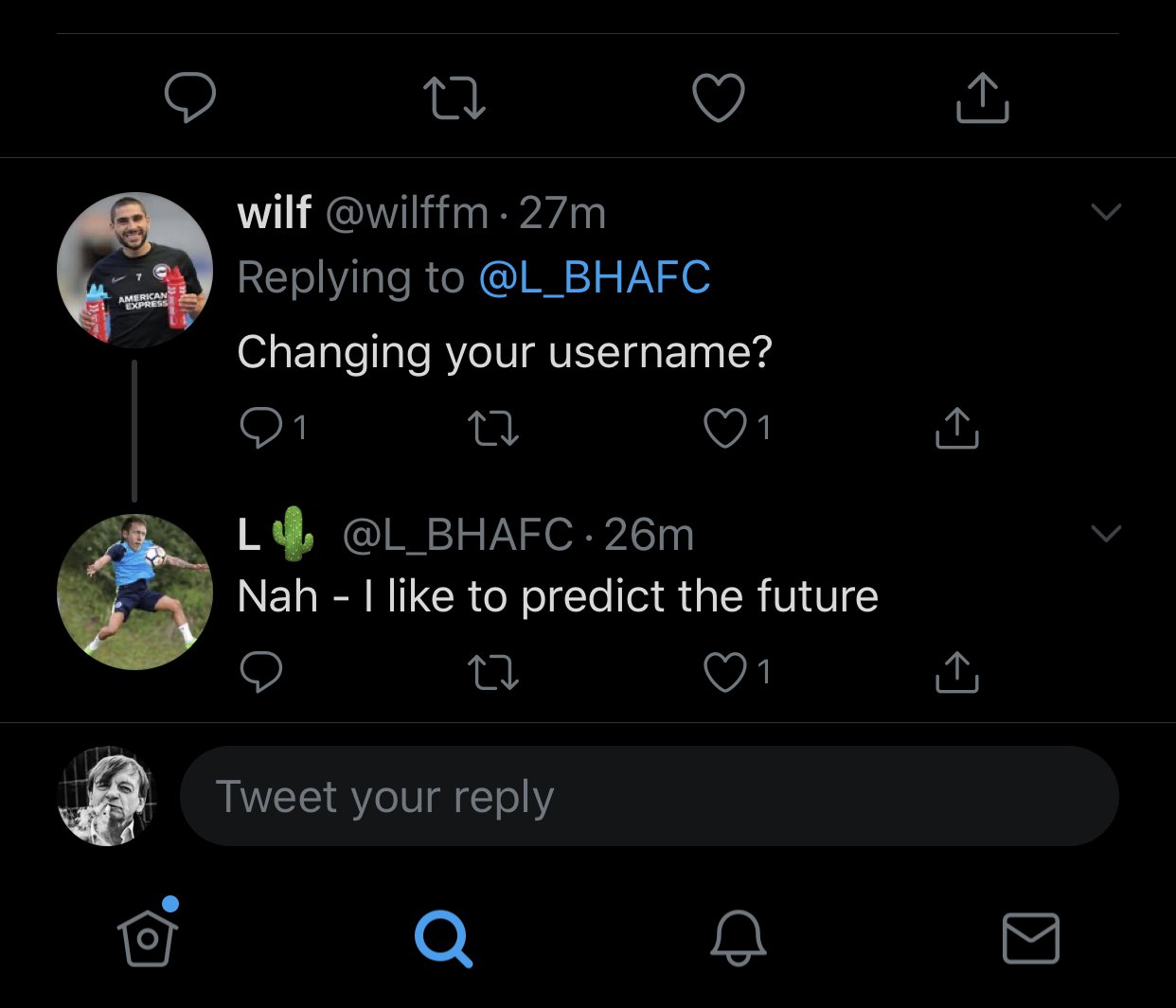
Task: Retweet the 'predict the future' tweet
Action: [493, 672]
